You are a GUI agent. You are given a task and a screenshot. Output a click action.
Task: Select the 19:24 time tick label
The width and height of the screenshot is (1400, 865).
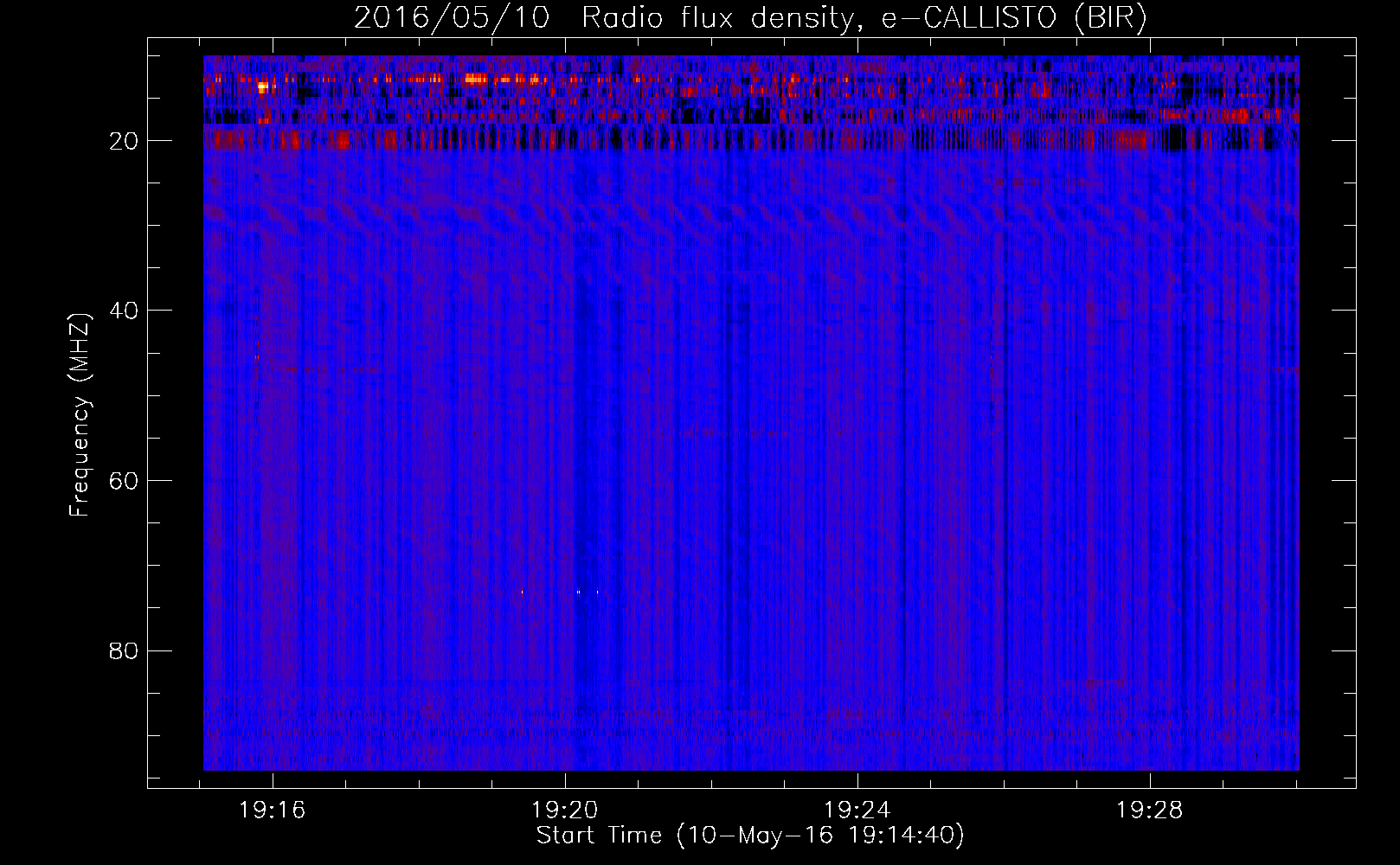tap(857, 811)
